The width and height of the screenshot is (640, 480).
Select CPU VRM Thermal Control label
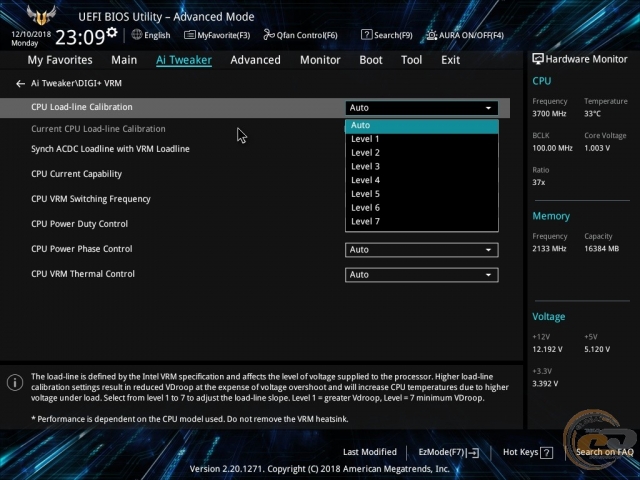tap(83, 274)
